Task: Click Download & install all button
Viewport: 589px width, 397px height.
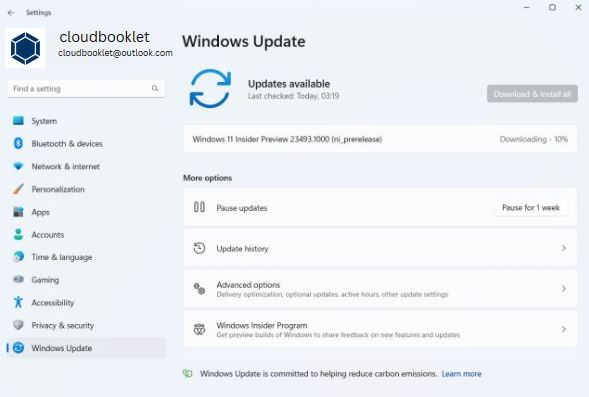Action: 532,94
